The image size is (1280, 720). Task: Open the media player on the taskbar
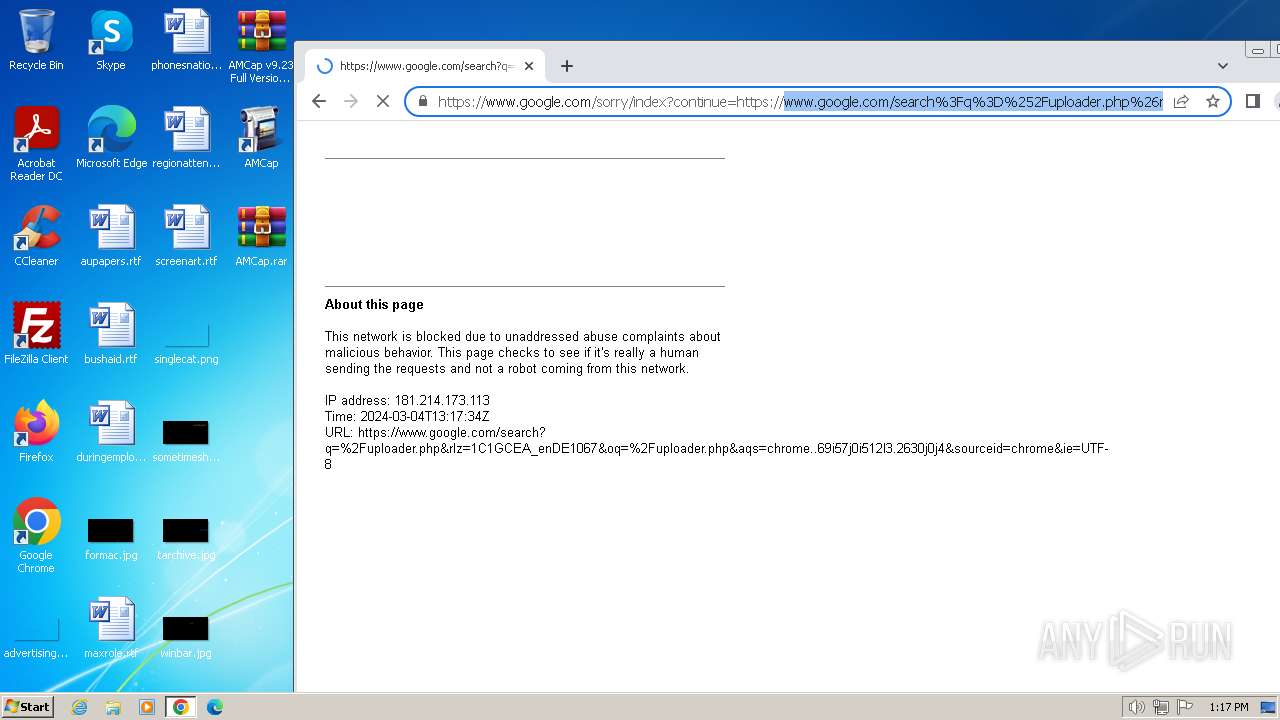click(147, 706)
